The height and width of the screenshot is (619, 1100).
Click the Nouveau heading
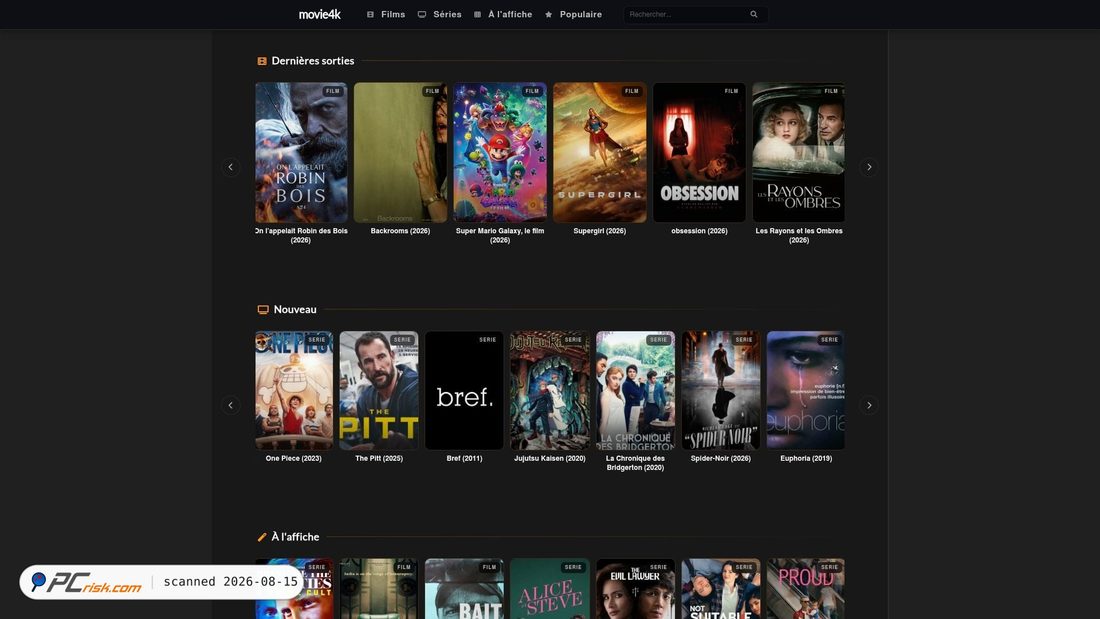click(x=295, y=310)
